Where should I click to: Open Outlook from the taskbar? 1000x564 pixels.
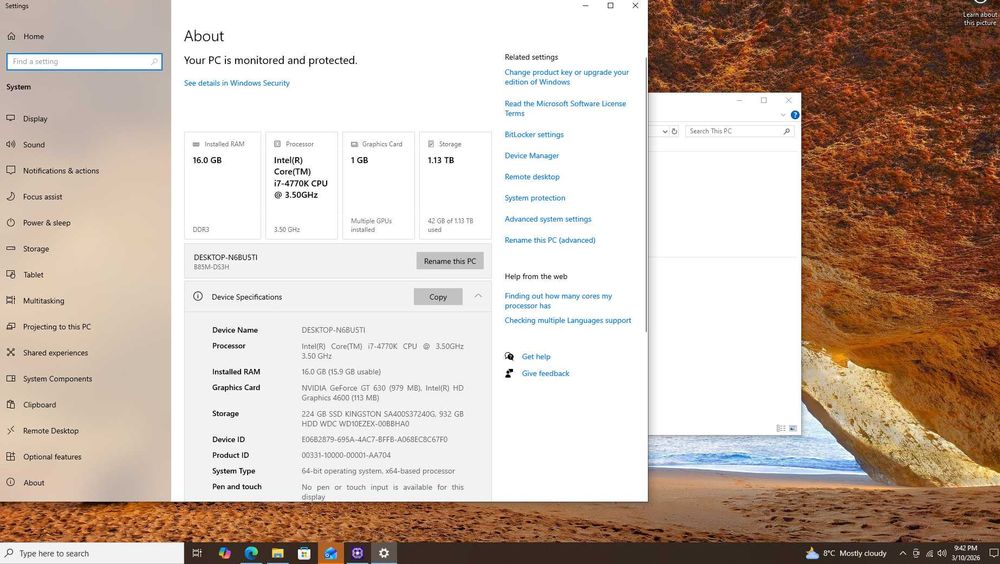[330, 553]
